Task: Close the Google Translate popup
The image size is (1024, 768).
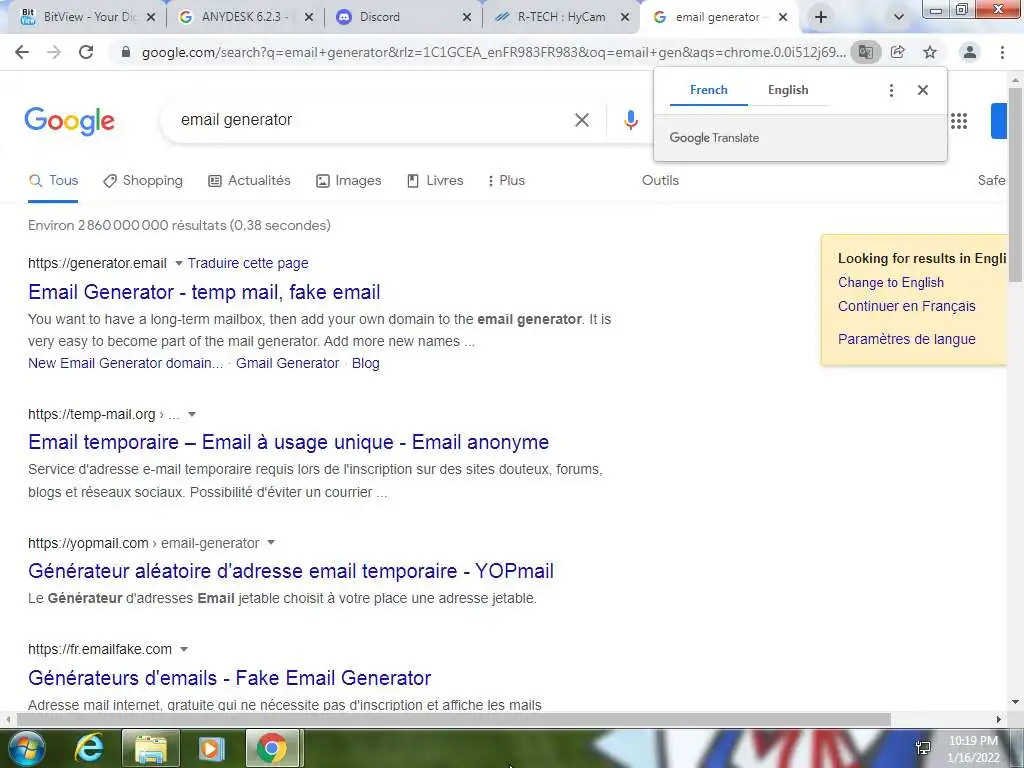Action: pos(923,90)
